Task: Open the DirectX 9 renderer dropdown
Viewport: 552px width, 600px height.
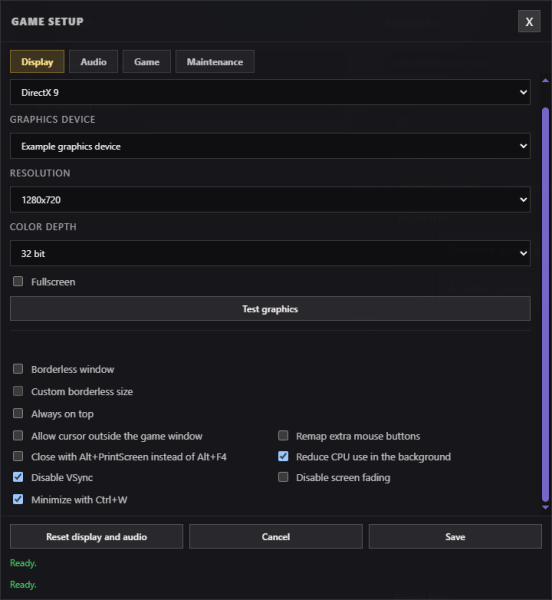Action: pyautogui.click(x=270, y=92)
